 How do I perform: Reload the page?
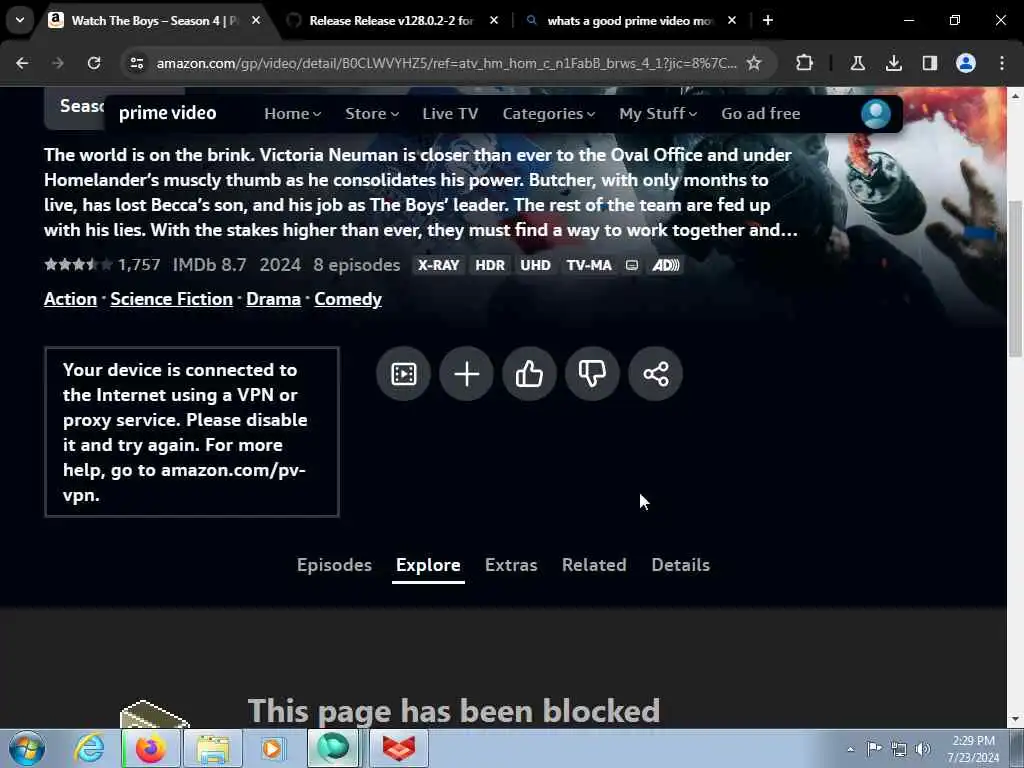point(94,63)
